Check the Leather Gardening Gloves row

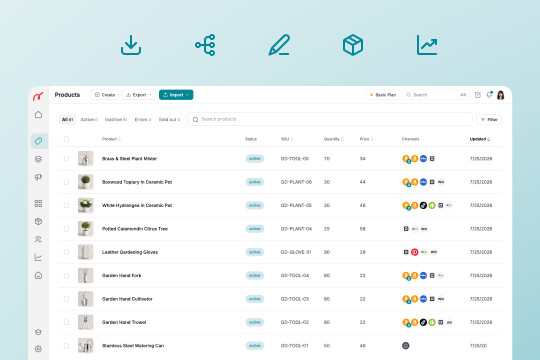66,252
